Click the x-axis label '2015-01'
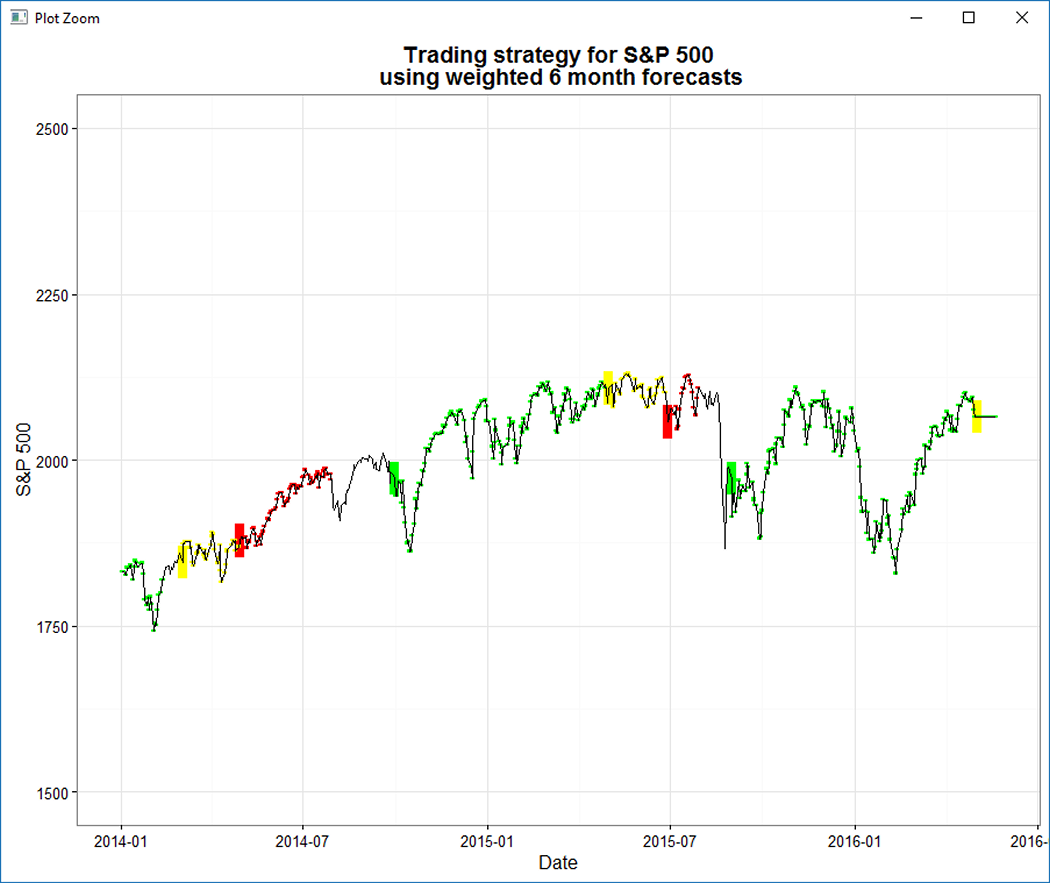 coord(487,841)
